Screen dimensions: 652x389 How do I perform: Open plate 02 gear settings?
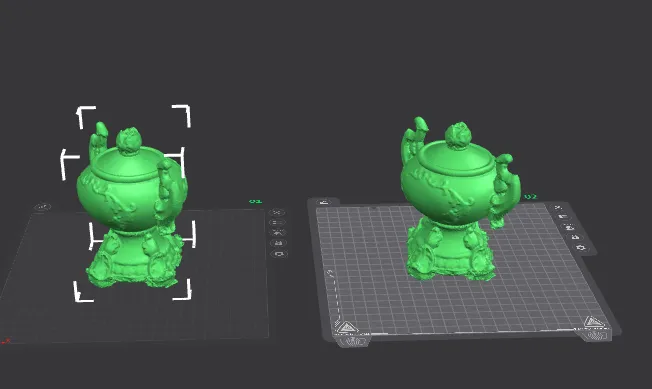pos(581,247)
